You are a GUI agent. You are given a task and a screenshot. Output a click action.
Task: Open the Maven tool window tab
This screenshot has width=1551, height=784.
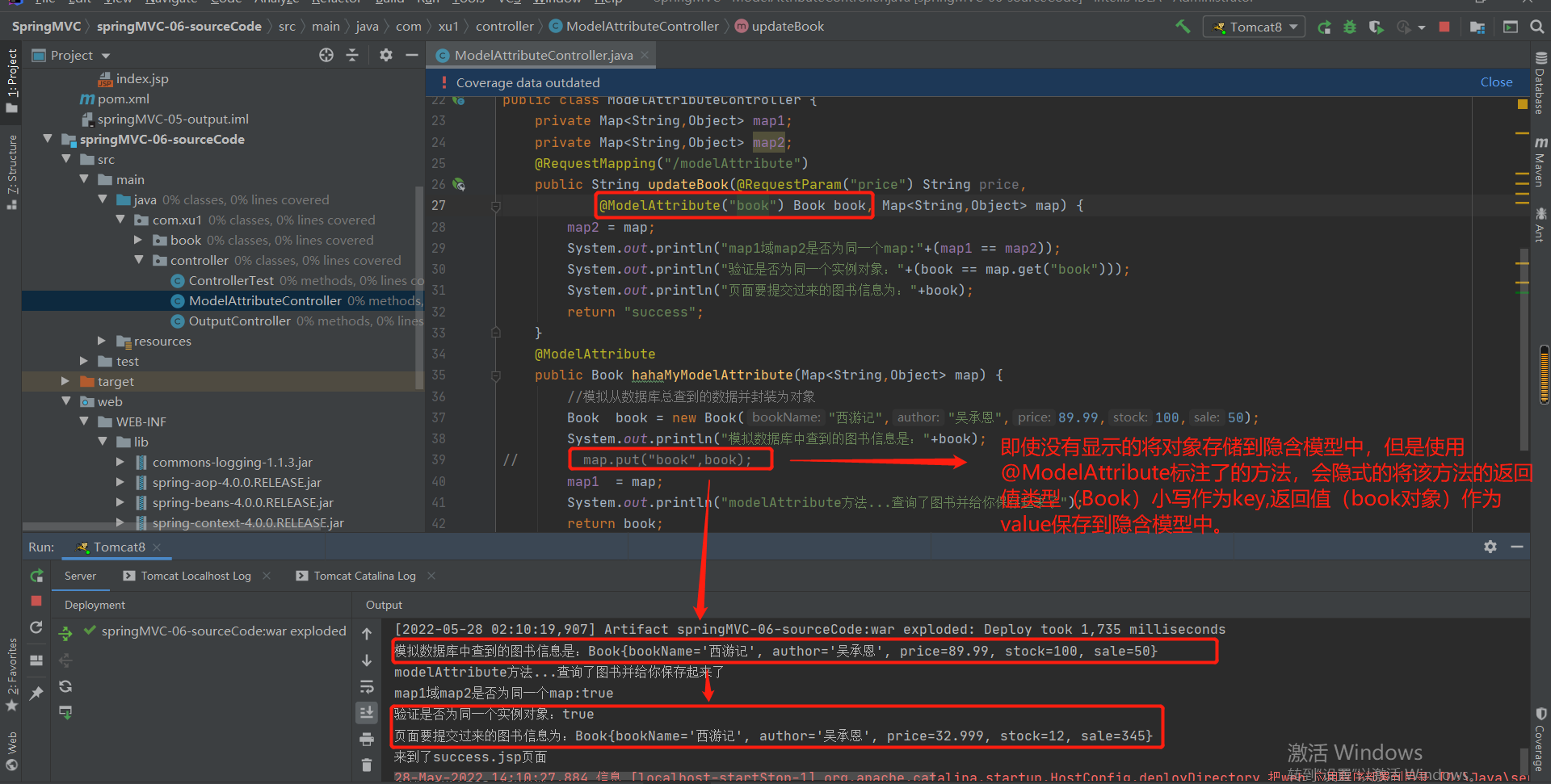tap(1540, 162)
